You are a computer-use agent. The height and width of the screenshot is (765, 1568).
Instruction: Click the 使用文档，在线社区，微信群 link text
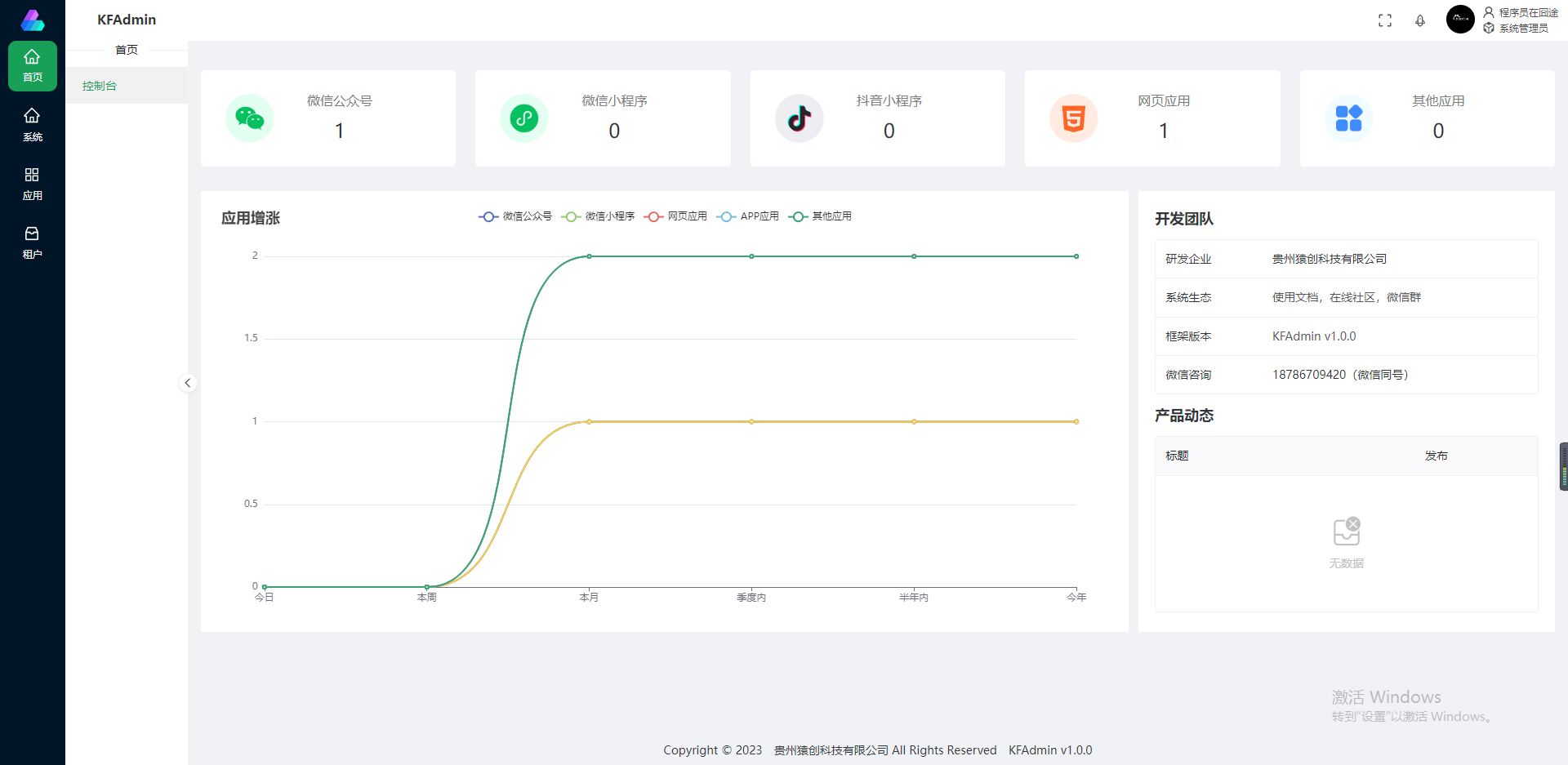[x=1347, y=297]
